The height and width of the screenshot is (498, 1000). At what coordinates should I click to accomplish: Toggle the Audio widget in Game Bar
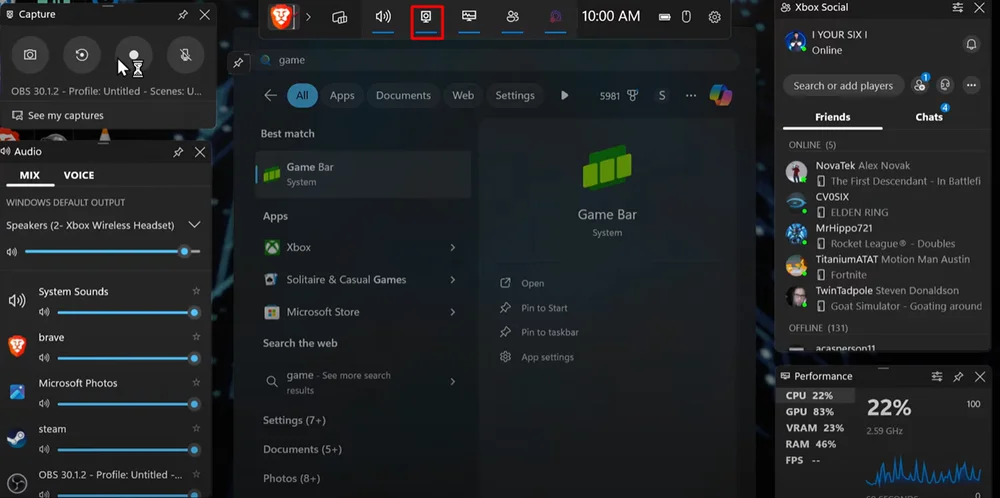click(x=383, y=17)
